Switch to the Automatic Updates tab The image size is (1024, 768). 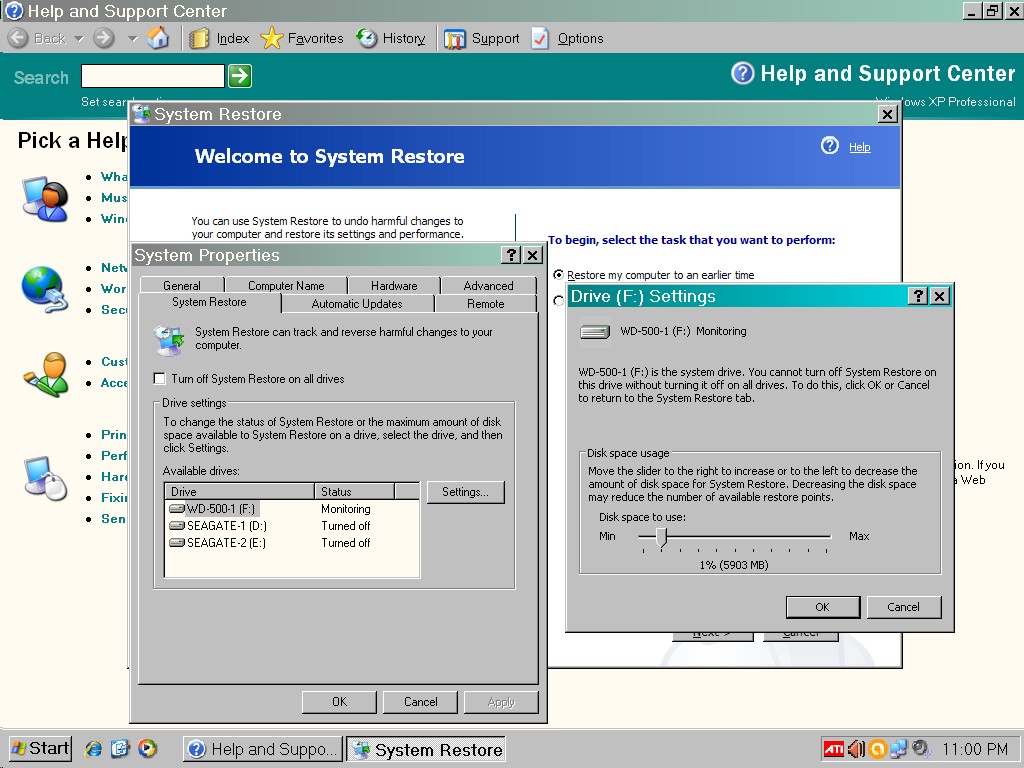pyautogui.click(x=357, y=304)
